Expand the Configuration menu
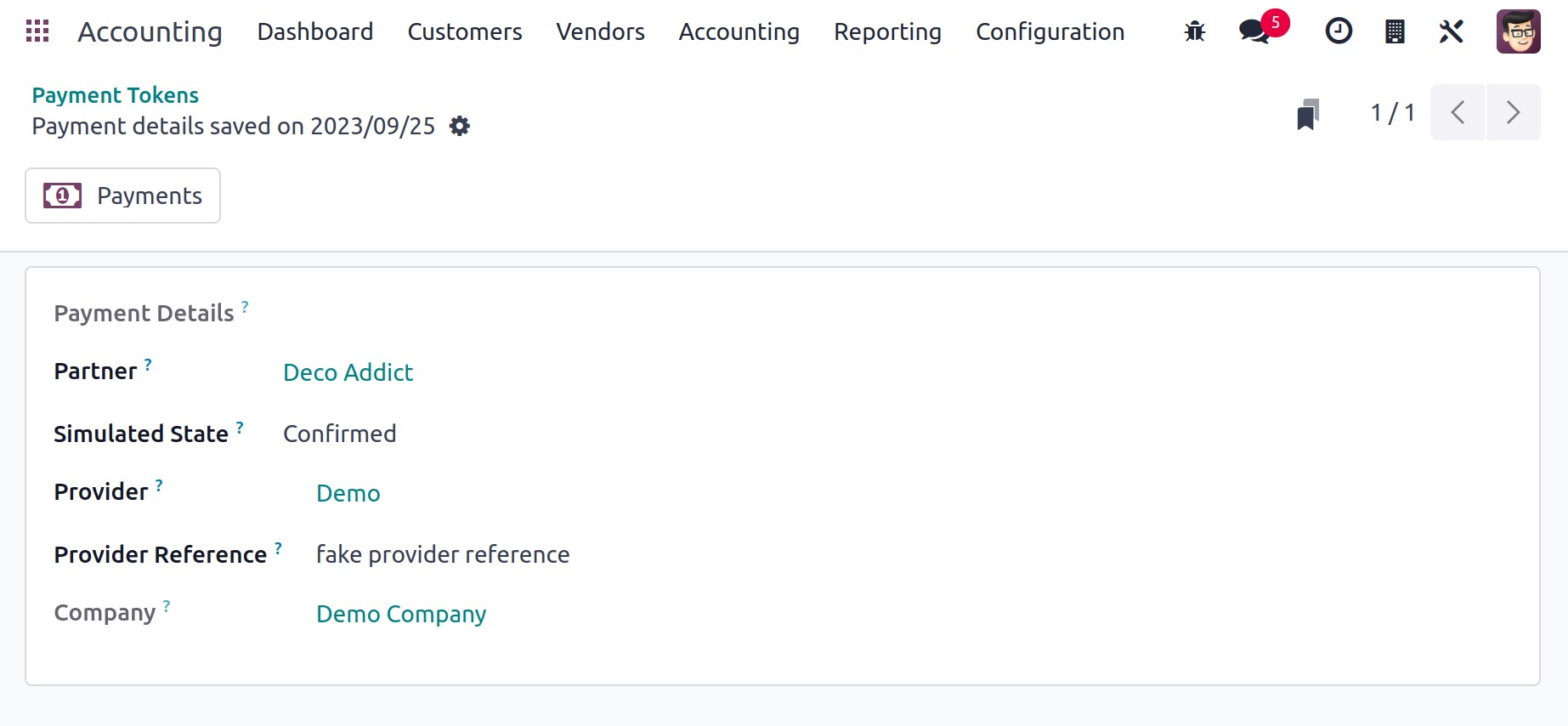Image resolution: width=1568 pixels, height=726 pixels. 1050,31
